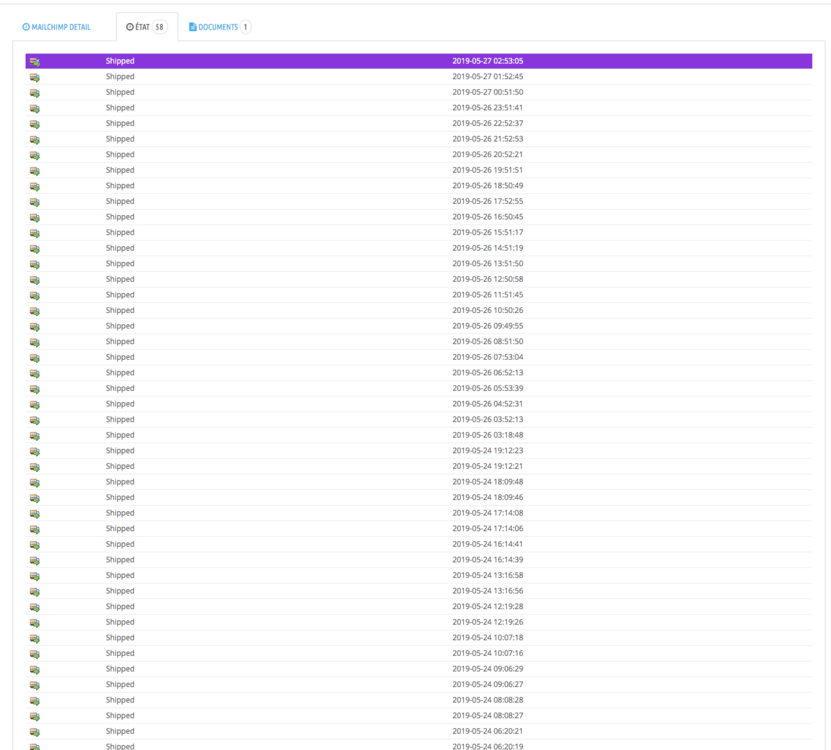Screen dimensions: 831x750
Task: Click the shipping icon beside 2019-05-27 01:52:45
Action: pos(35,76)
